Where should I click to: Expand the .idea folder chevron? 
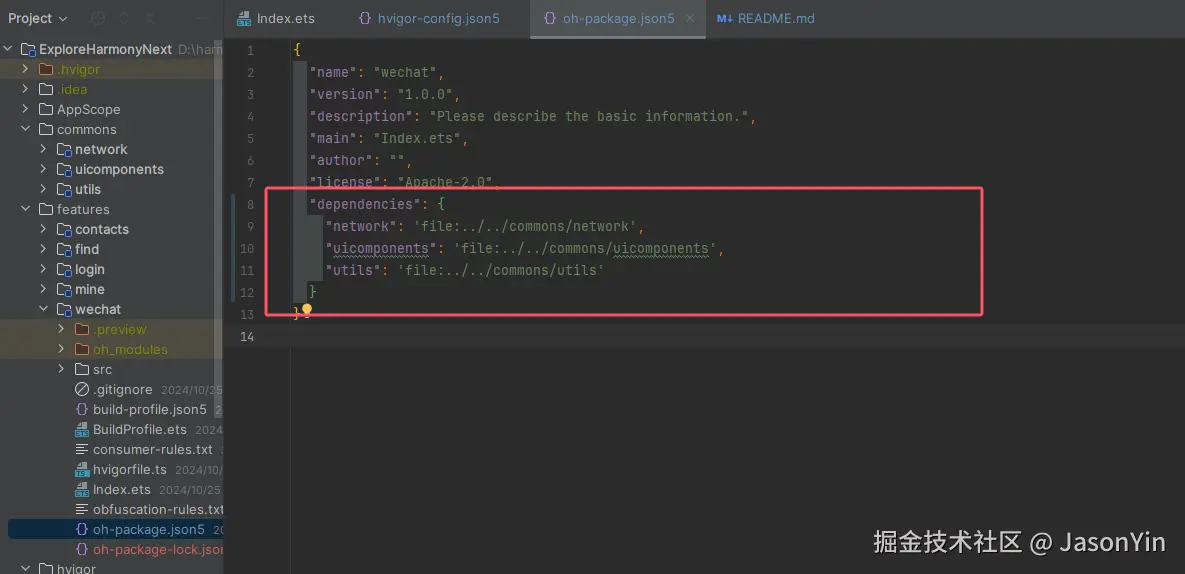tap(26, 89)
